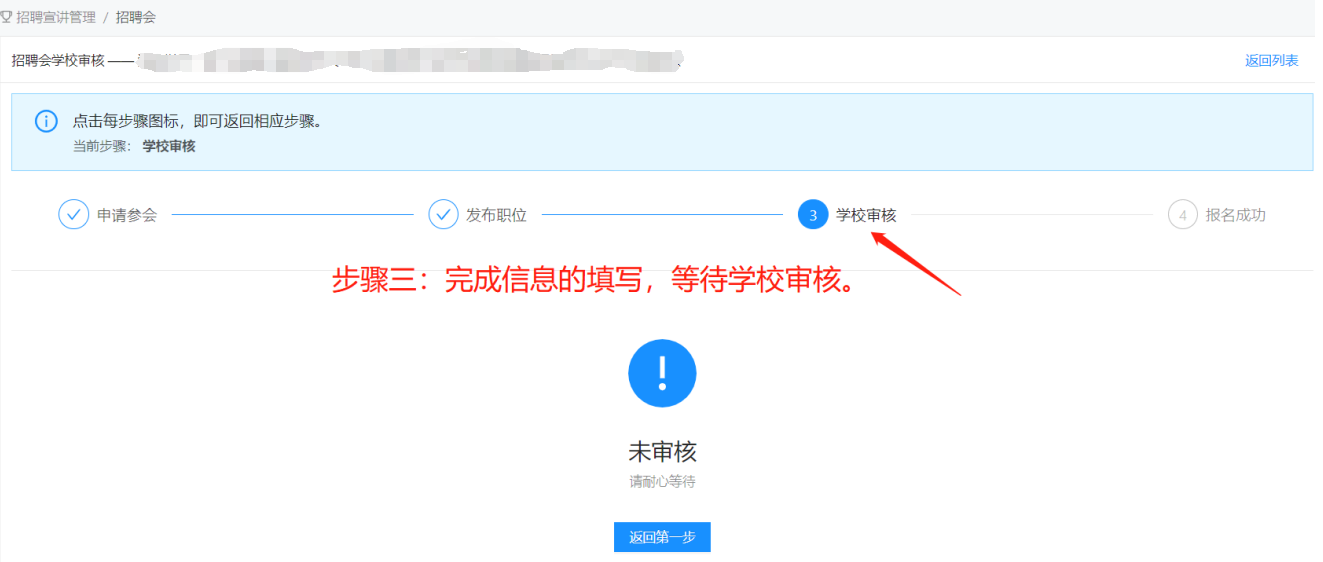Select the step 3 学校审核 circle icon

tap(813, 215)
